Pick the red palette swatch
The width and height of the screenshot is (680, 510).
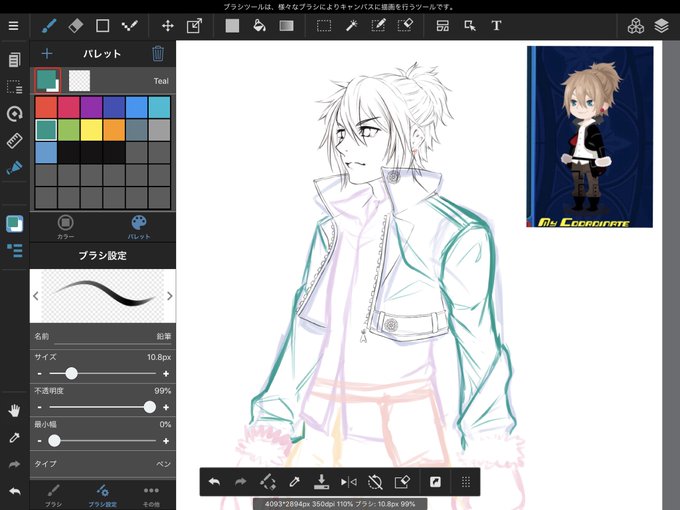(46, 107)
